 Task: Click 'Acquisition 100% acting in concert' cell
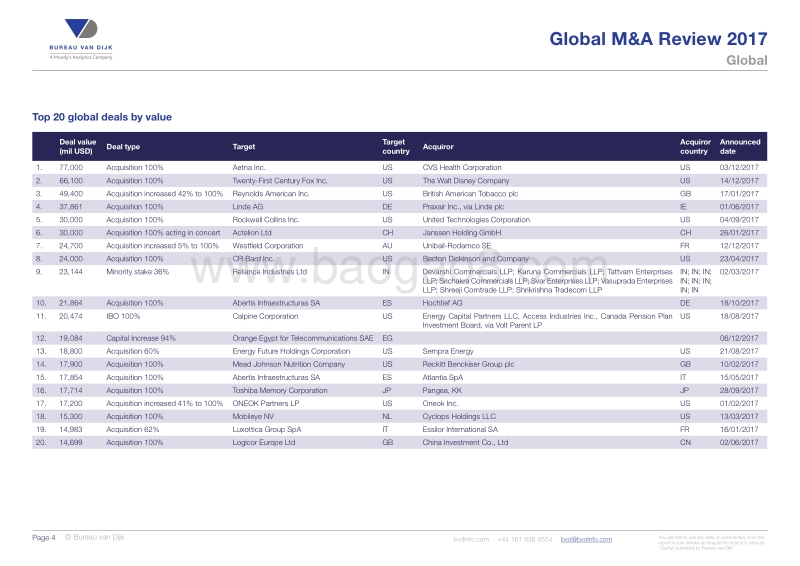click(x=163, y=233)
